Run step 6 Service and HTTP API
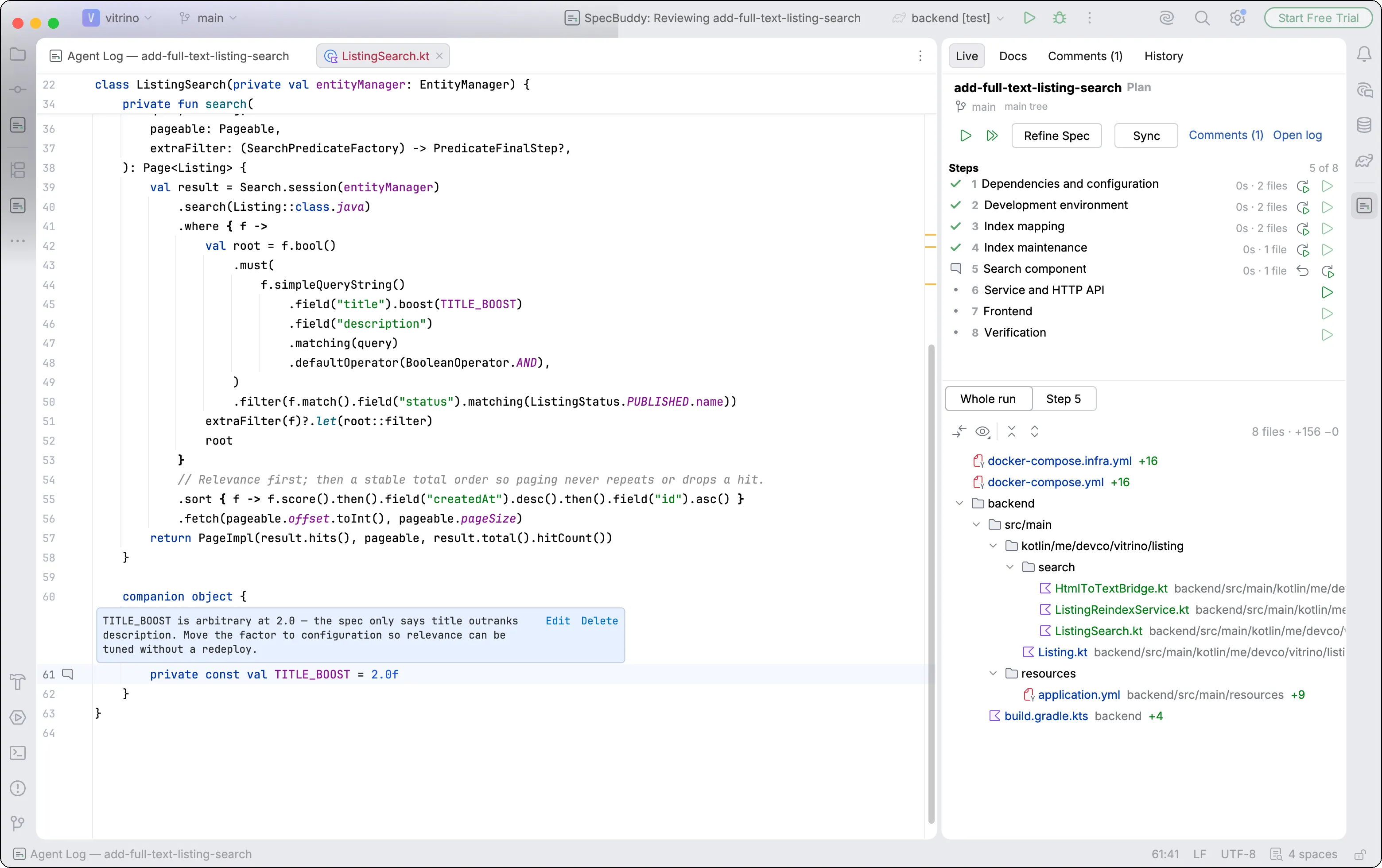Image resolution: width=1382 pixels, height=868 pixels. pos(1327,292)
